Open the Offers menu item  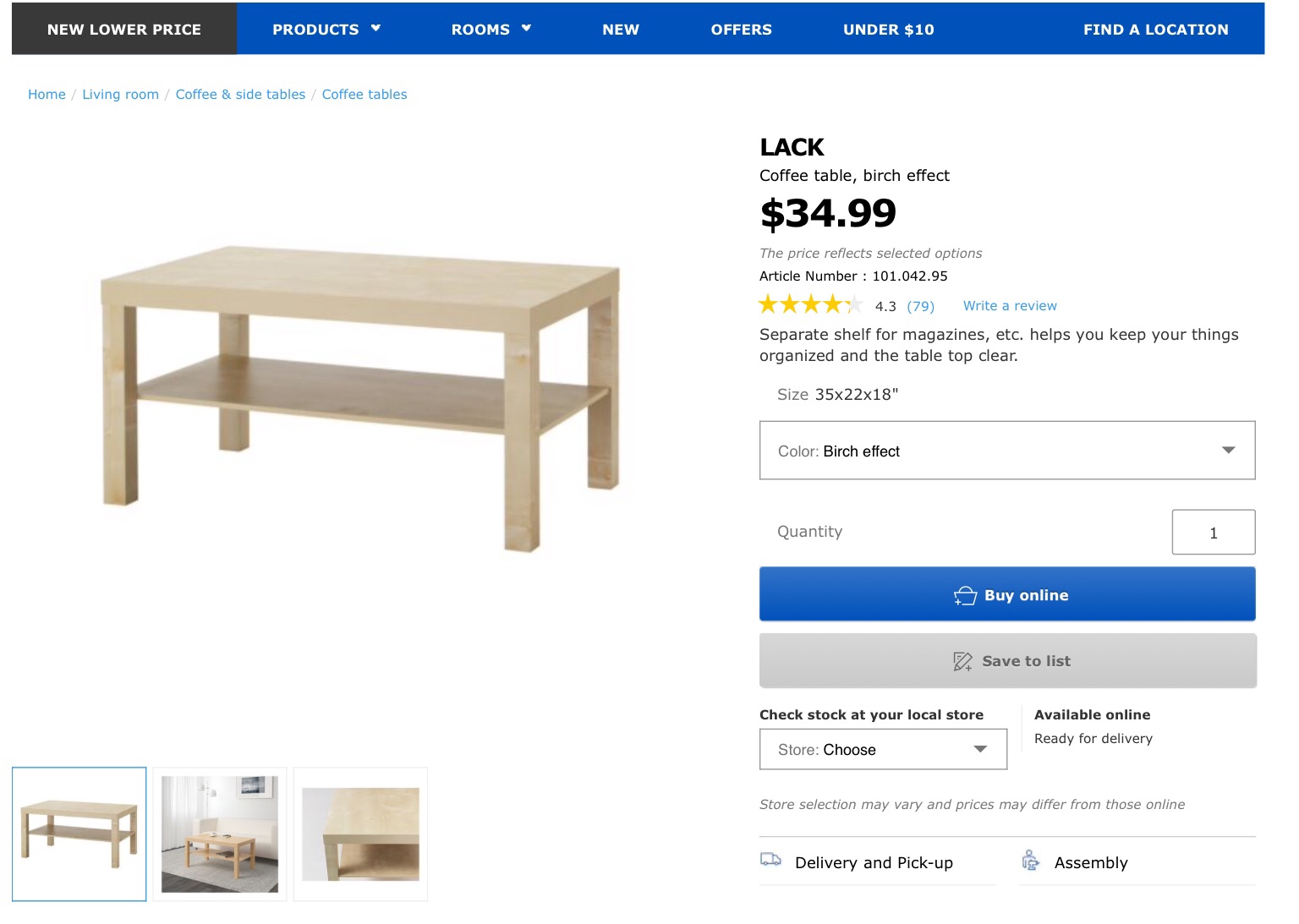pos(741,30)
